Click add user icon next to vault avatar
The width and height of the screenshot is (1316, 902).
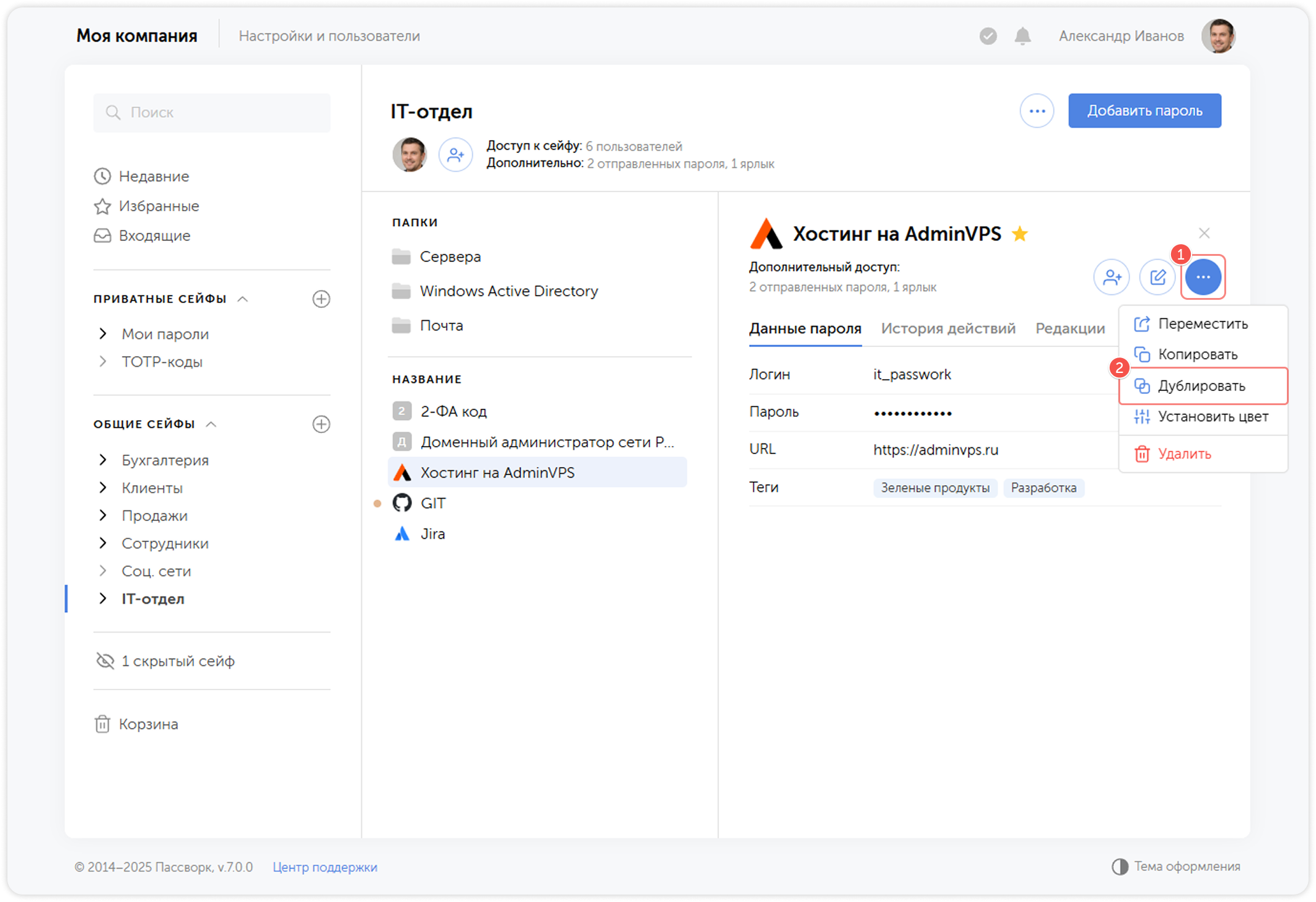[455, 155]
